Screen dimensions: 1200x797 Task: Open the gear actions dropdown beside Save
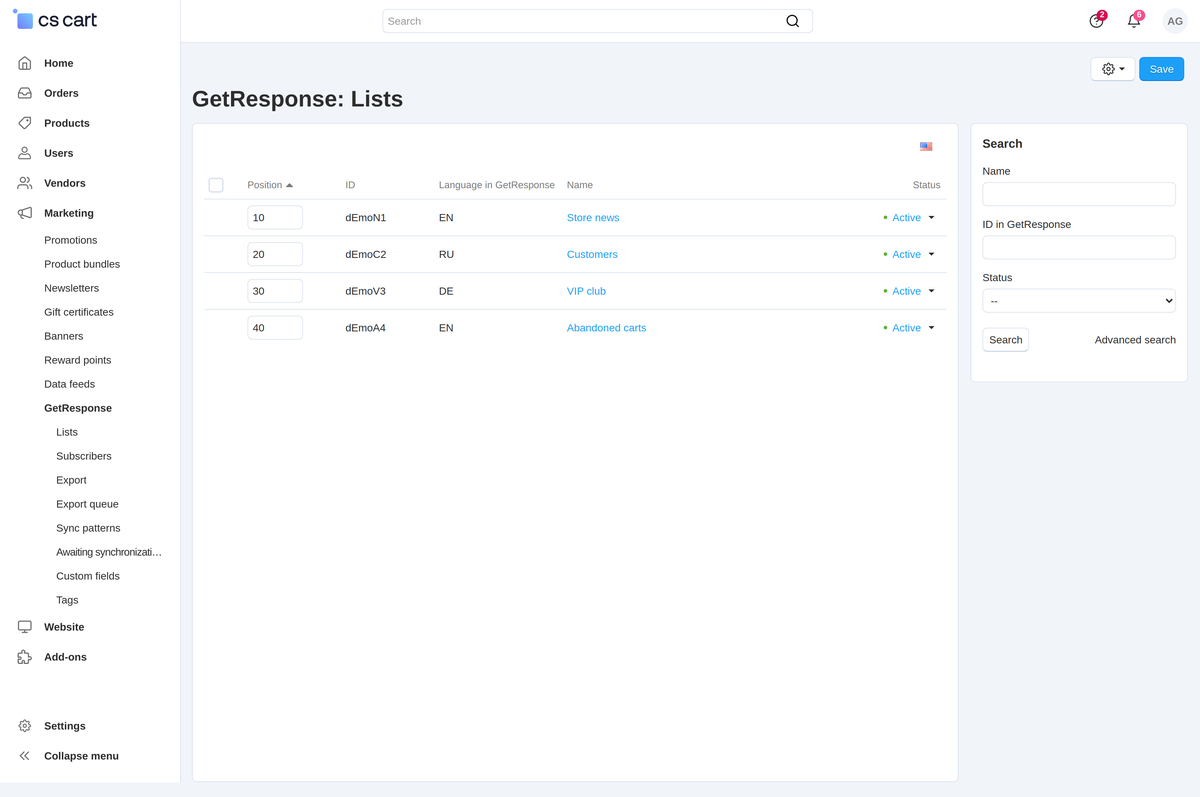1113,69
